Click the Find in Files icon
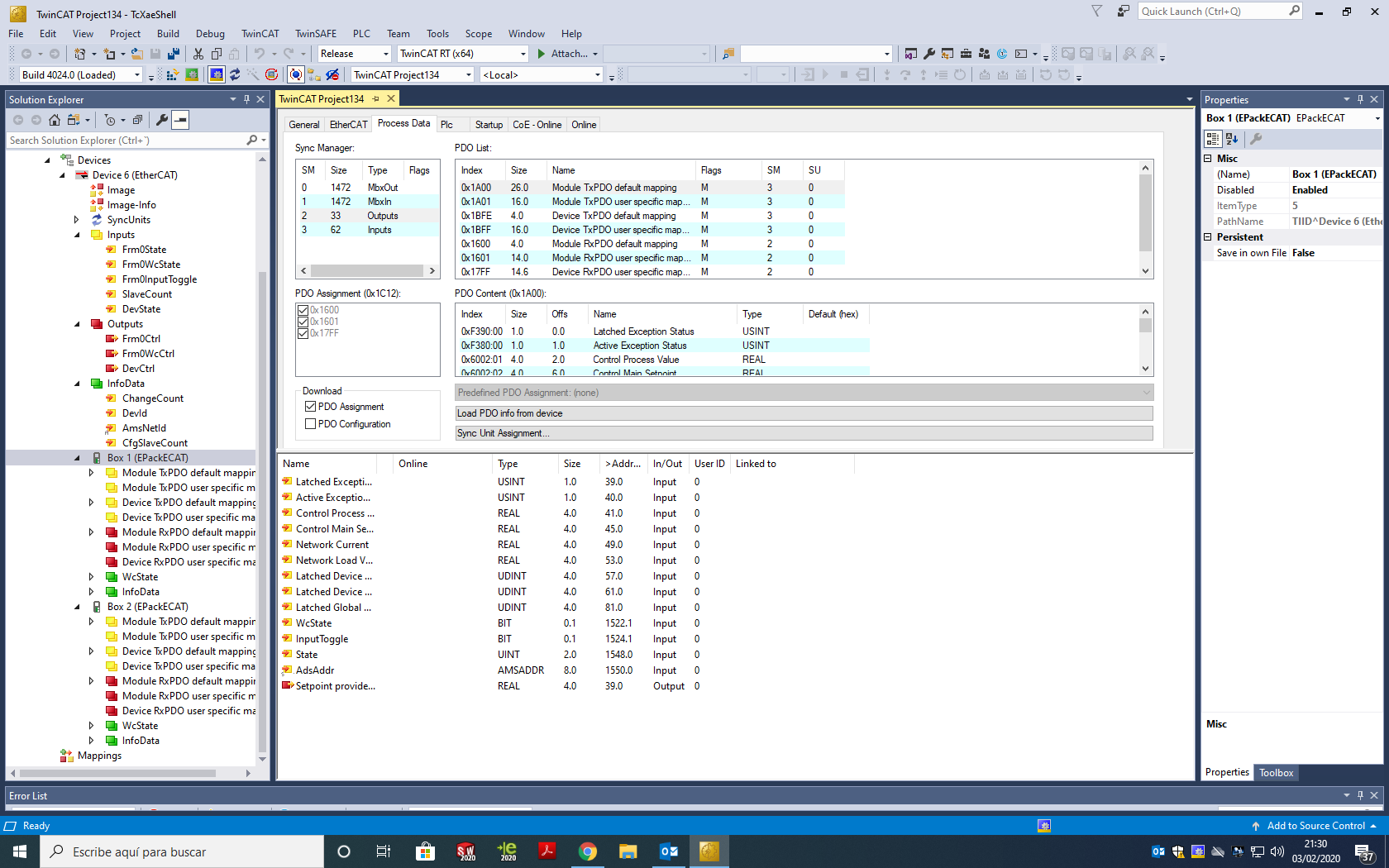 (728, 54)
